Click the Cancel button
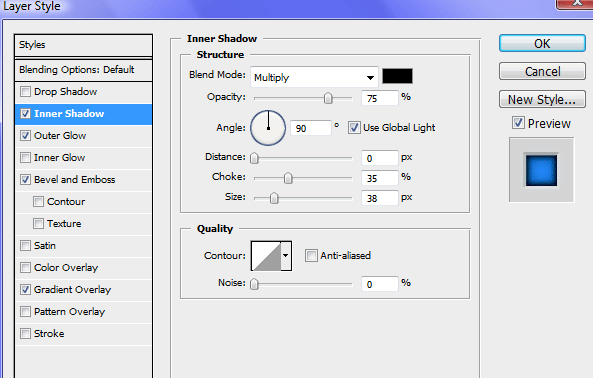 click(542, 71)
